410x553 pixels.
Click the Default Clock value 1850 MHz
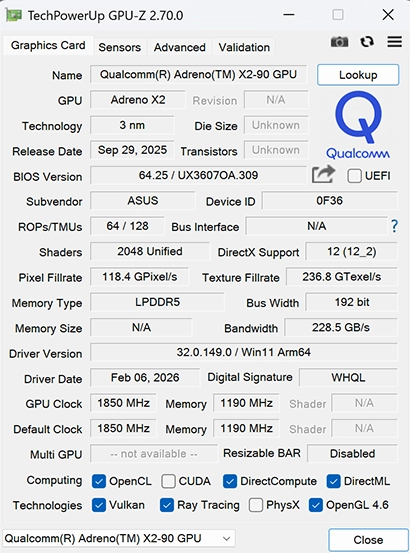click(x=123, y=429)
